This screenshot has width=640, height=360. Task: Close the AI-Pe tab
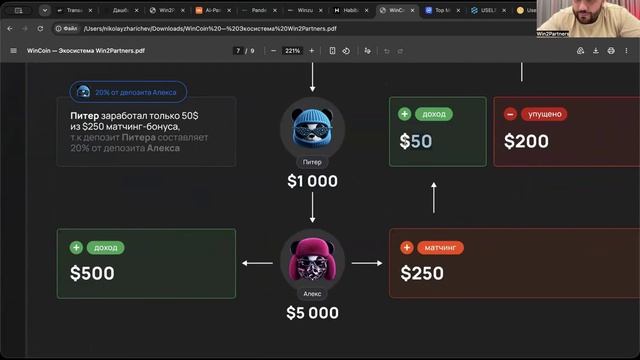[x=229, y=10]
